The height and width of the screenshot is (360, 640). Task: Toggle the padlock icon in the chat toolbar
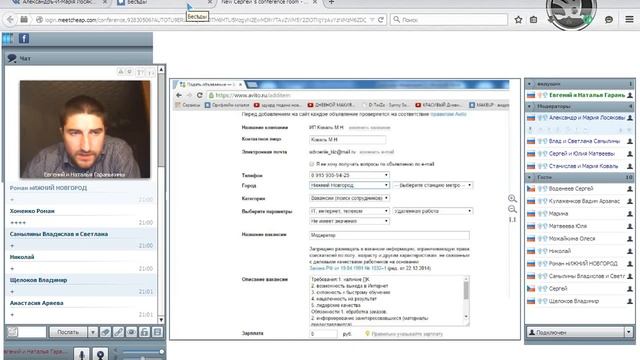pyautogui.click(x=144, y=332)
